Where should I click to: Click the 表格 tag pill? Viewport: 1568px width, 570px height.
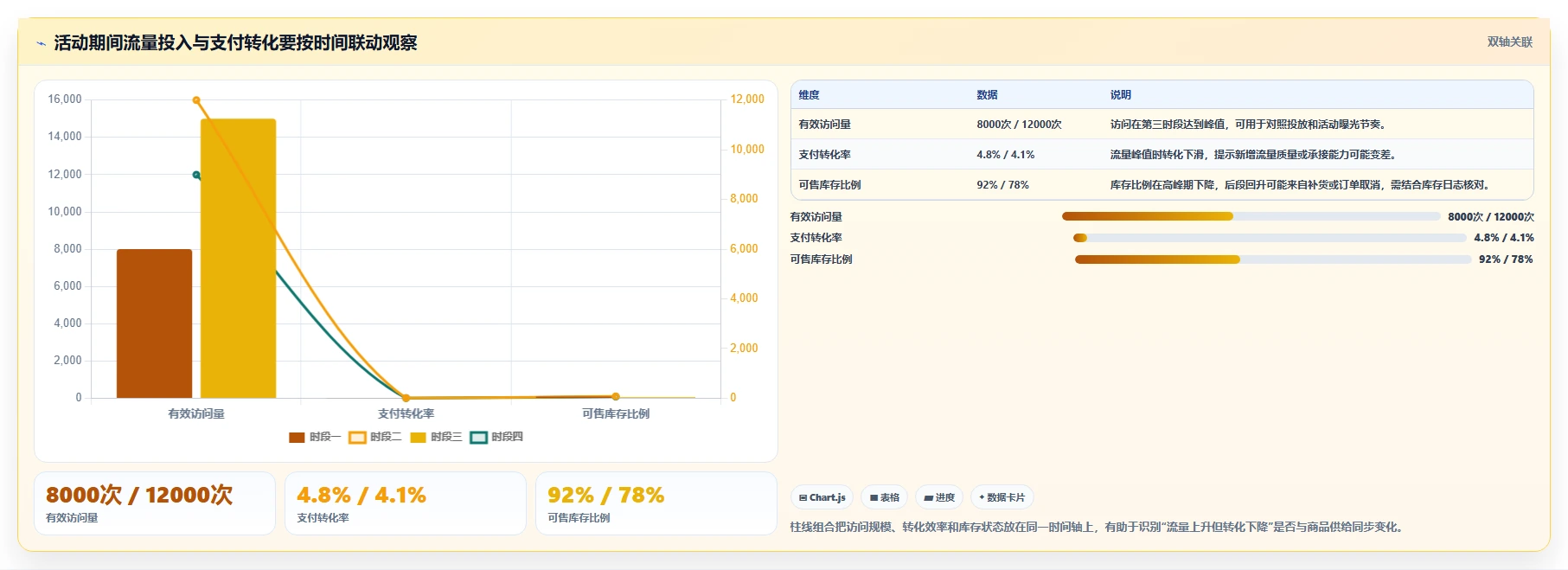884,497
